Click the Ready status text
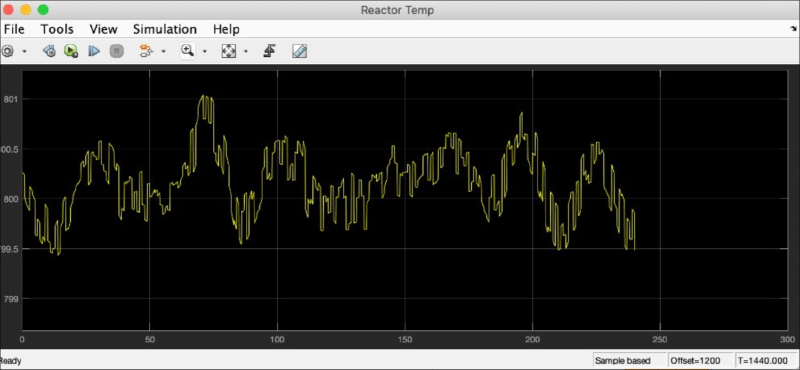This screenshot has width=800, height=370. click(11, 361)
